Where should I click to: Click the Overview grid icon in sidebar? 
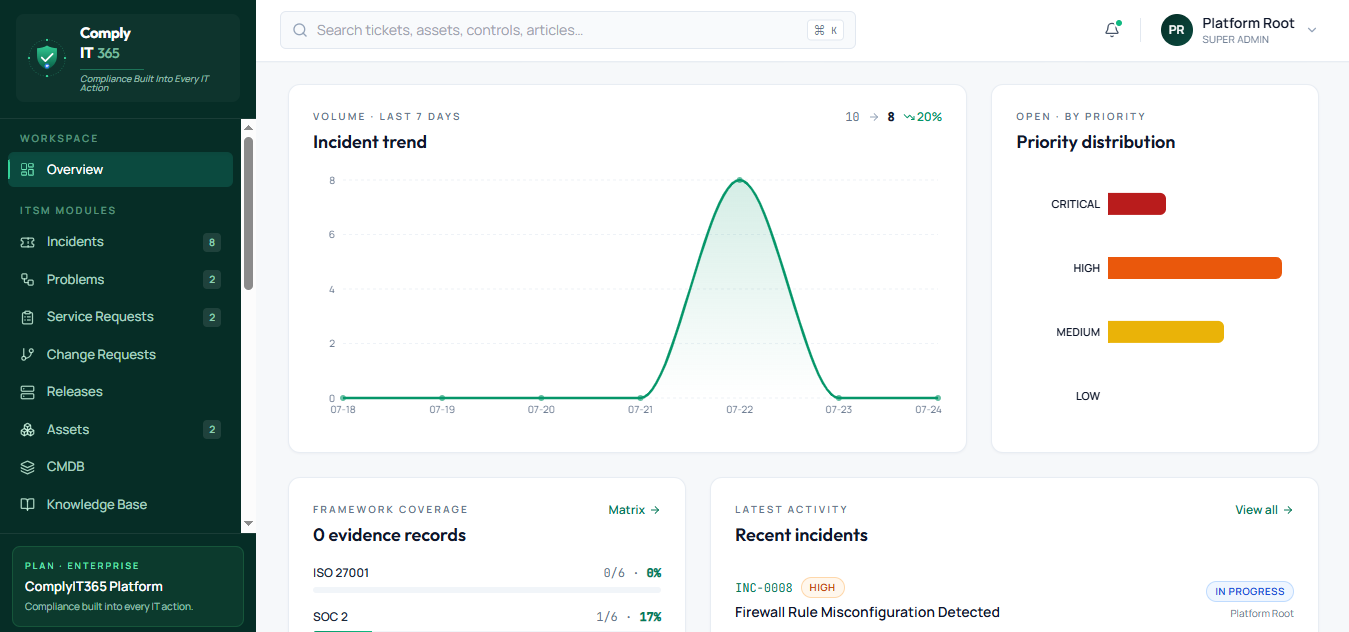28,170
